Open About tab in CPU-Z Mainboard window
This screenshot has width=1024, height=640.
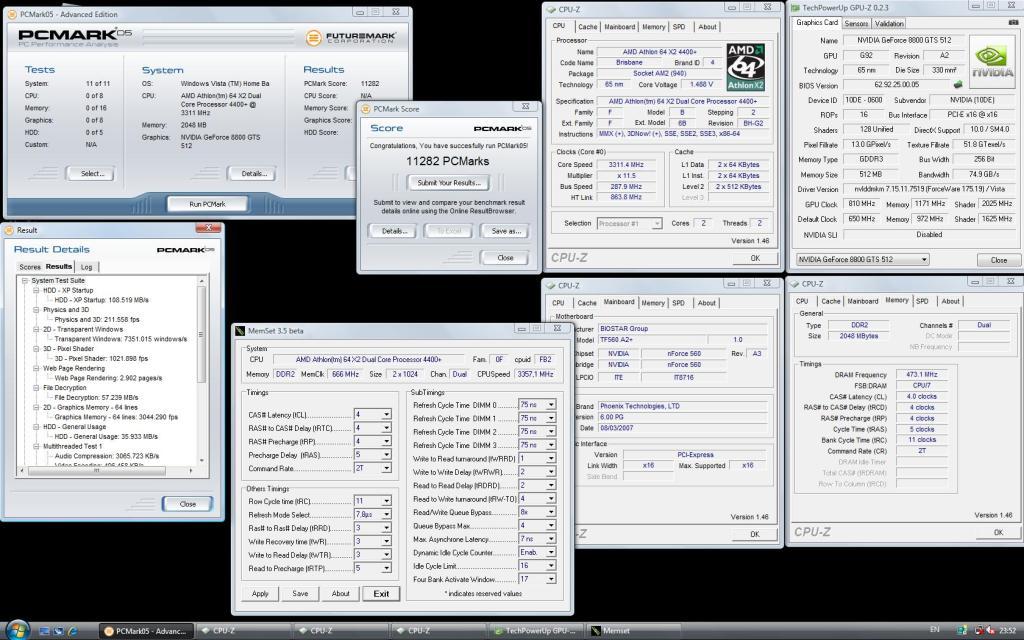[707, 303]
